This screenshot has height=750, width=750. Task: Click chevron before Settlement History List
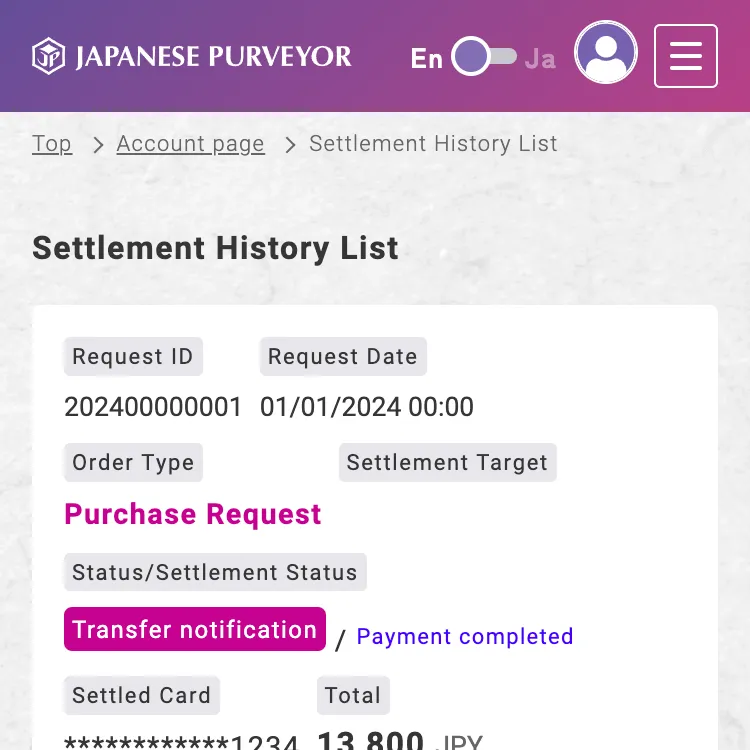pos(290,145)
